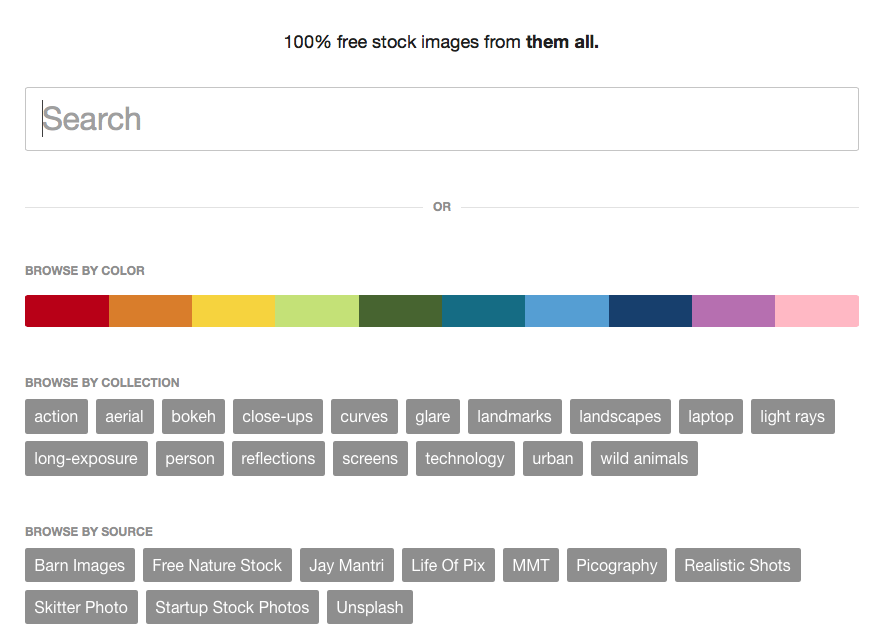Open the Skitter Photo source
This screenshot has width=884, height=644.
tap(81, 607)
